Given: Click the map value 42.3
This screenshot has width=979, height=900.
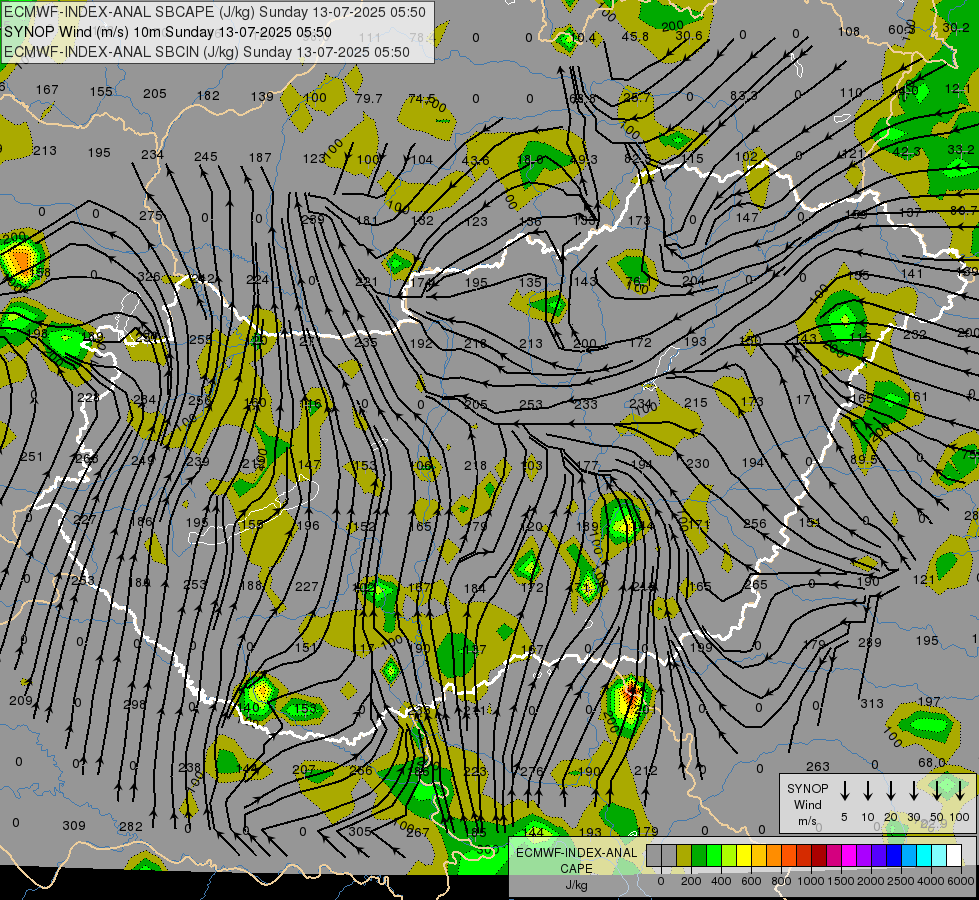Looking at the screenshot, I should (x=907, y=151).
